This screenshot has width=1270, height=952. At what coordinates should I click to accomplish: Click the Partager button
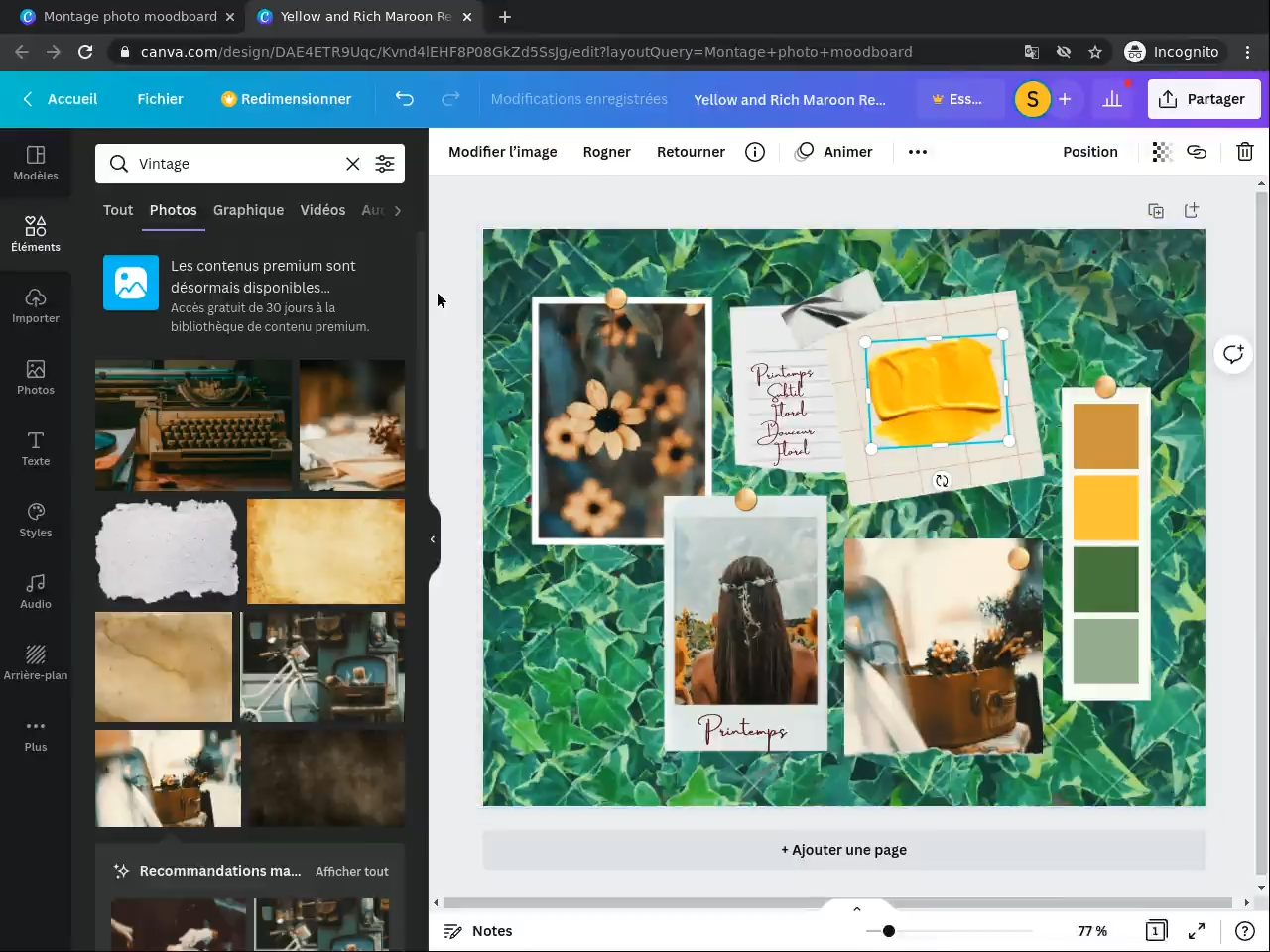(x=1203, y=99)
